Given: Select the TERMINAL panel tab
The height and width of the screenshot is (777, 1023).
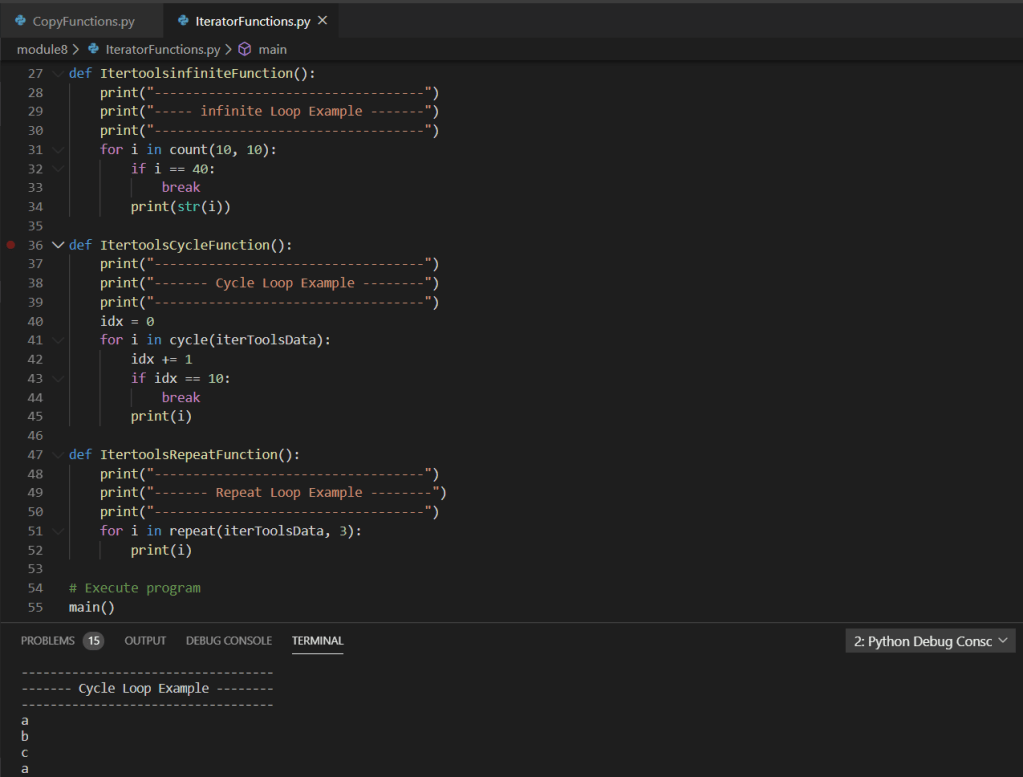Looking at the screenshot, I should (317, 641).
